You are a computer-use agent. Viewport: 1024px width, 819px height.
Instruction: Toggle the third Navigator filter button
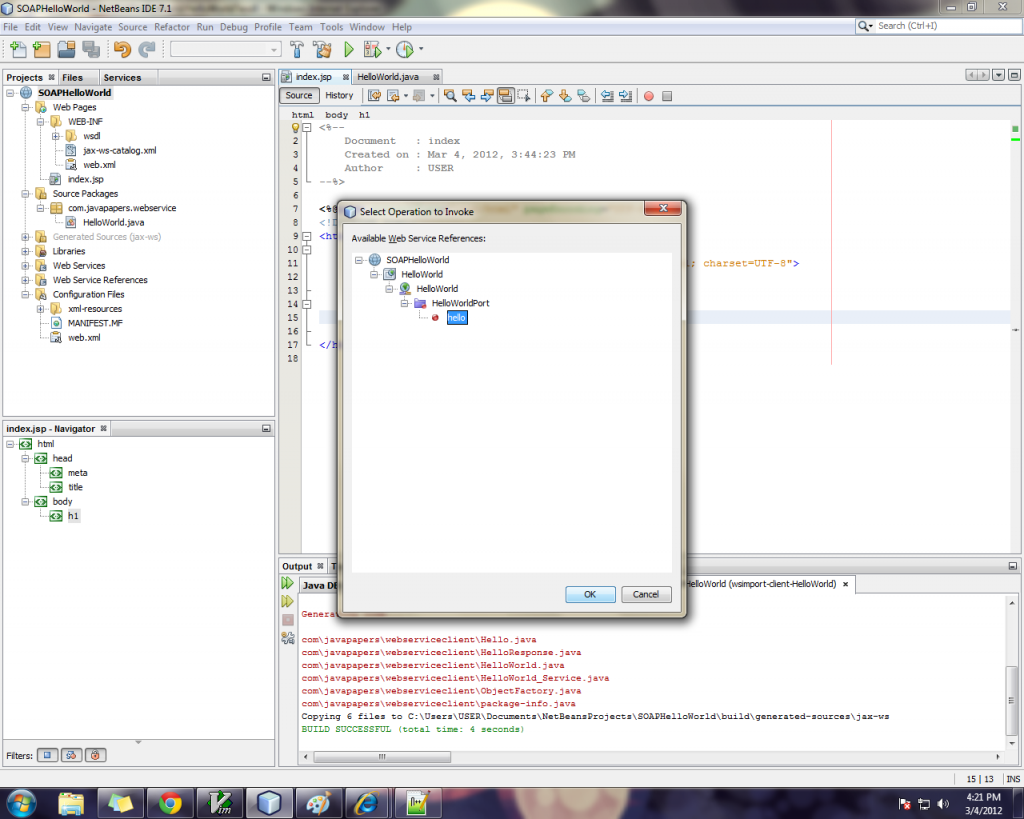pyautogui.click(x=96, y=755)
